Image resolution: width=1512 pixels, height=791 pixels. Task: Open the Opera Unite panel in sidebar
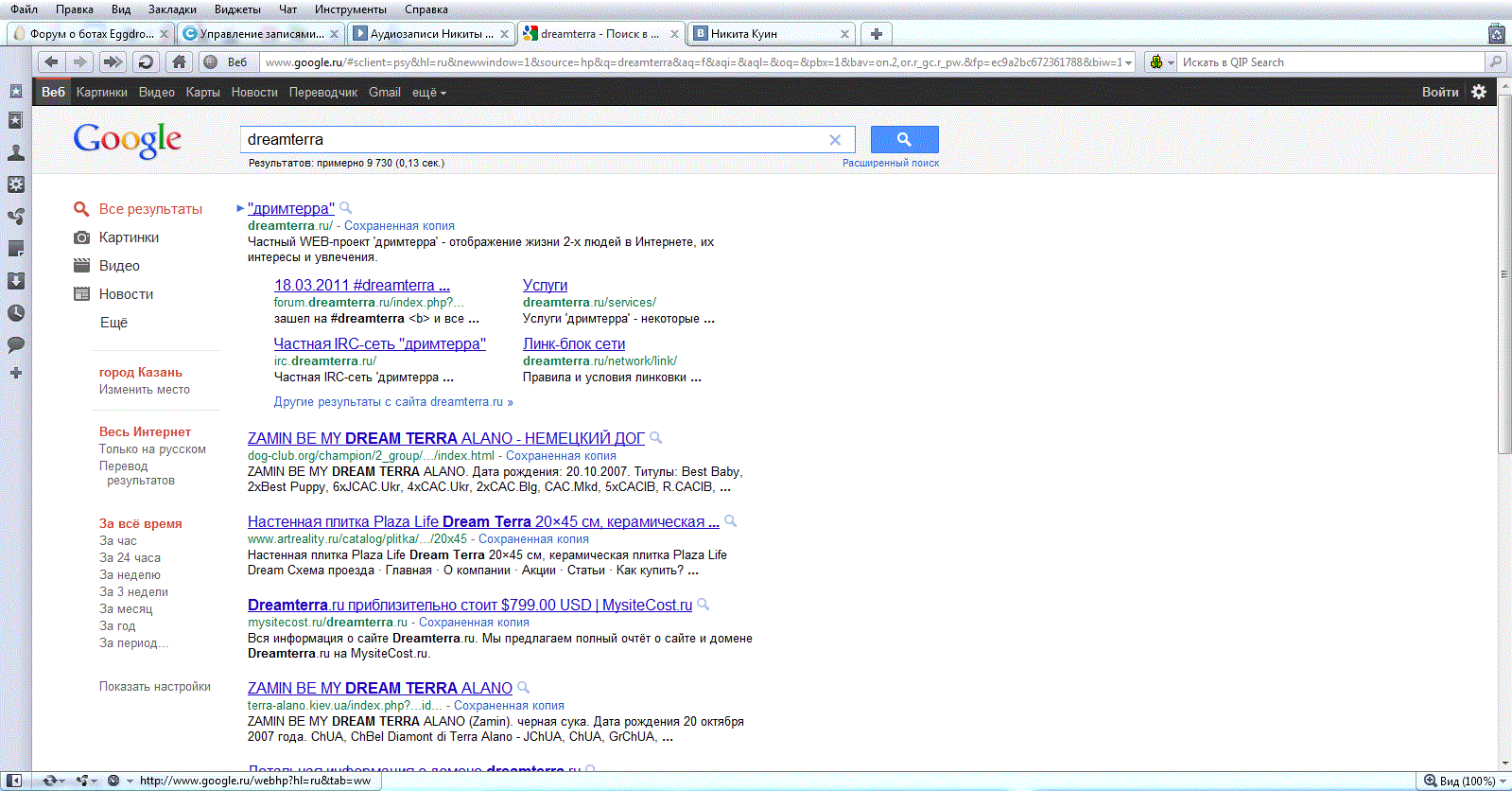point(16,217)
